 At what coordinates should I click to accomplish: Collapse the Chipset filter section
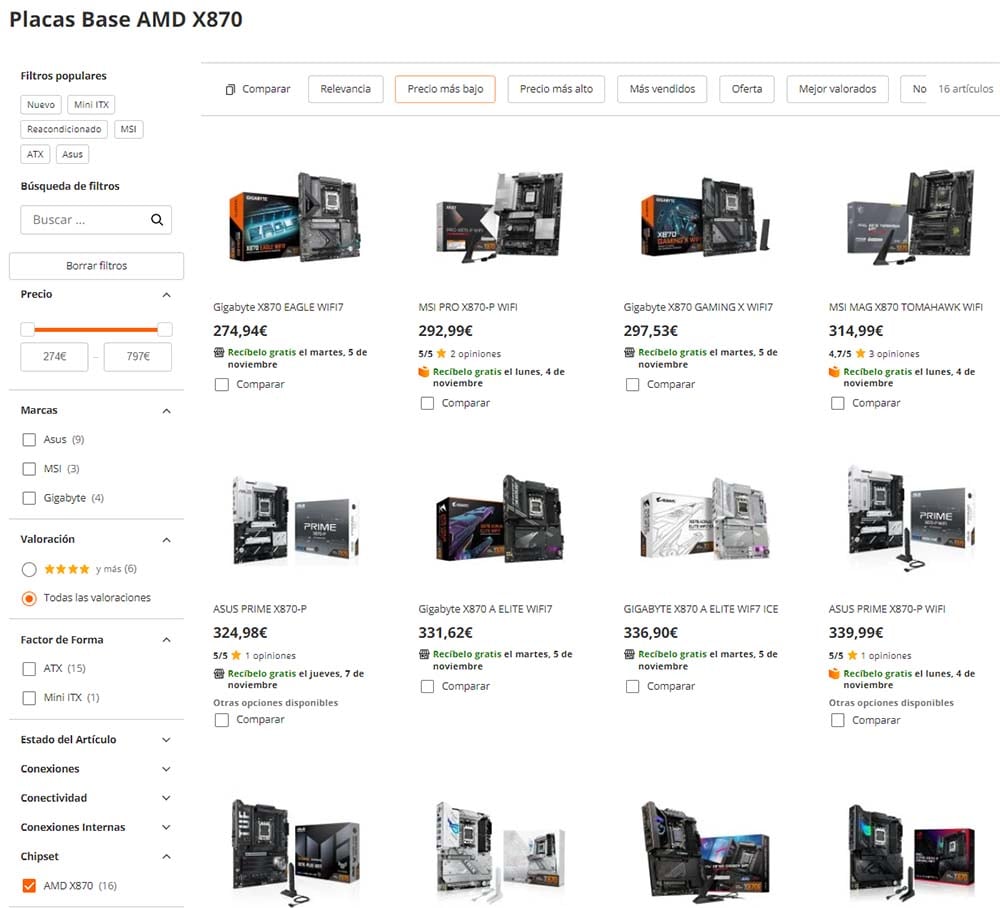pyautogui.click(x=166, y=856)
